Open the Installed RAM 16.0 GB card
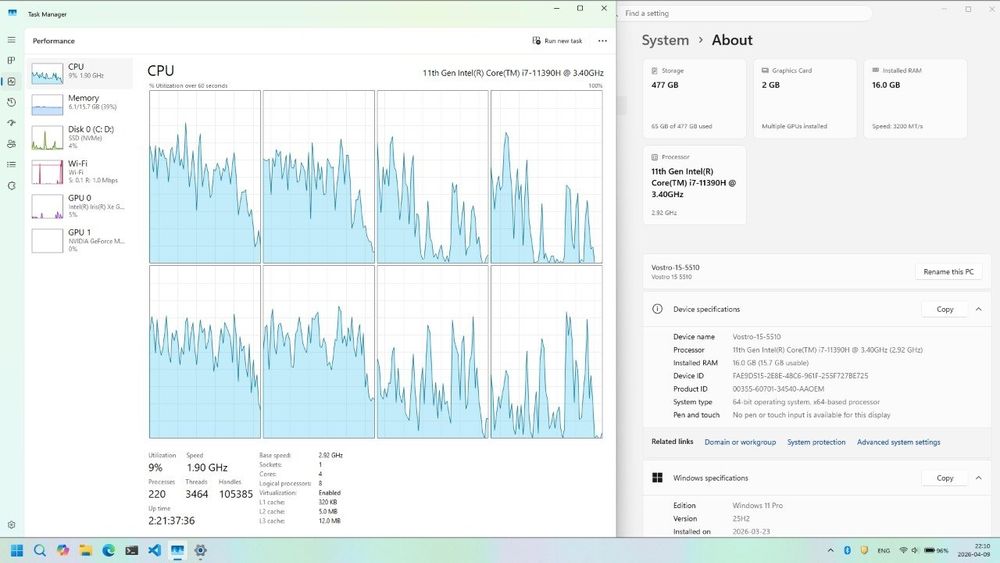Viewport: 1000px width, 563px height. [x=915, y=98]
